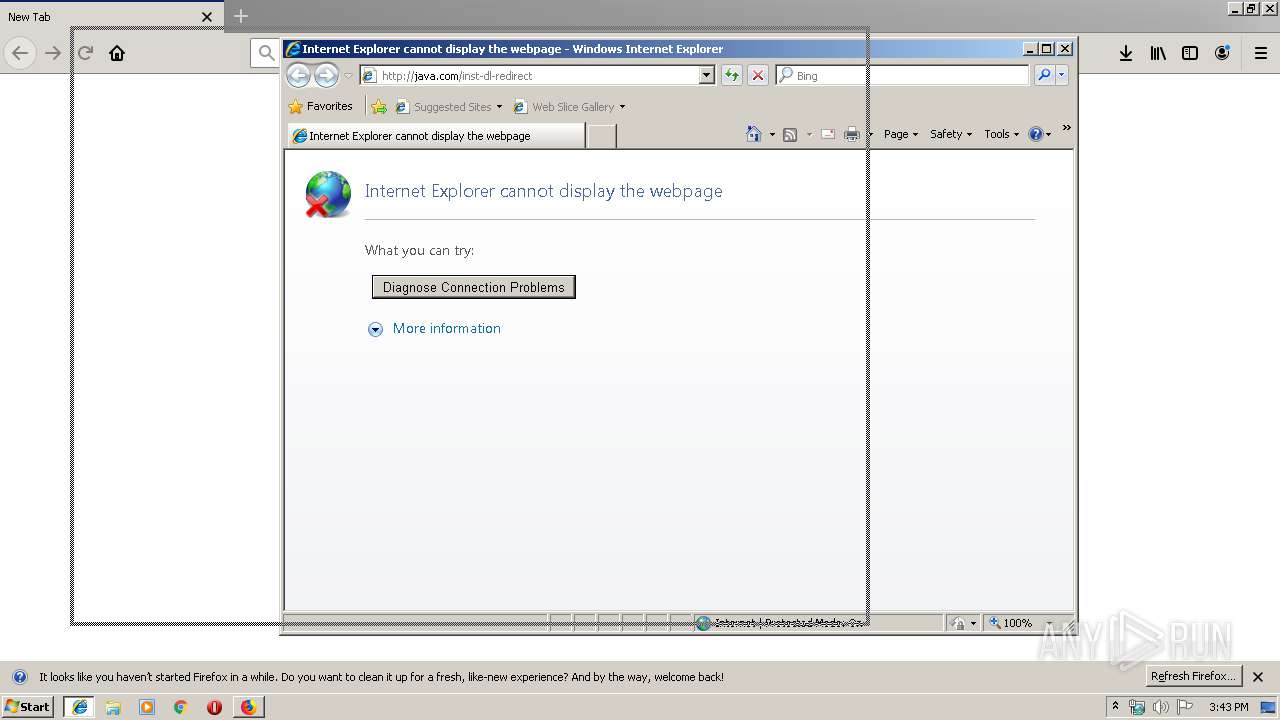Open a new blank IE tab
Image resolution: width=1280 pixels, height=720 pixels.
(601, 136)
